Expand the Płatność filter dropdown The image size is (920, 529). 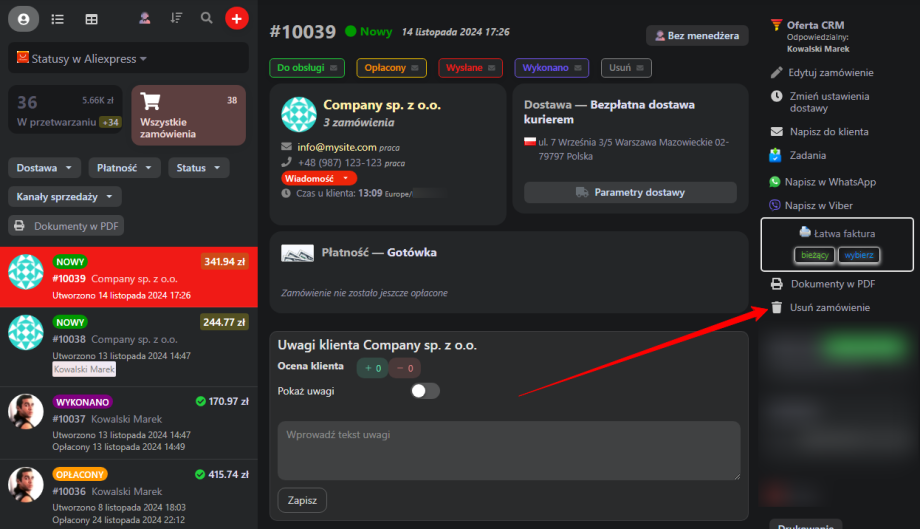tap(125, 168)
